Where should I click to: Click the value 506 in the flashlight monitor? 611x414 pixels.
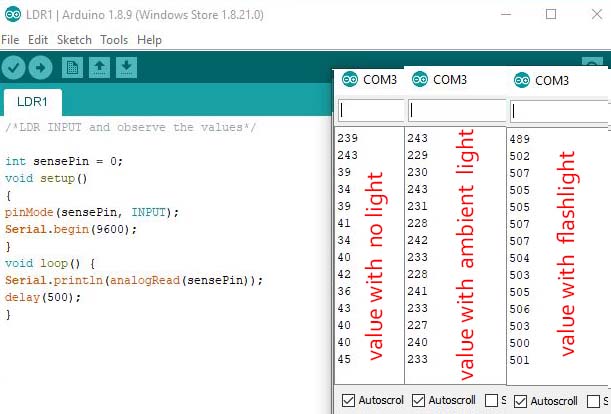point(519,309)
